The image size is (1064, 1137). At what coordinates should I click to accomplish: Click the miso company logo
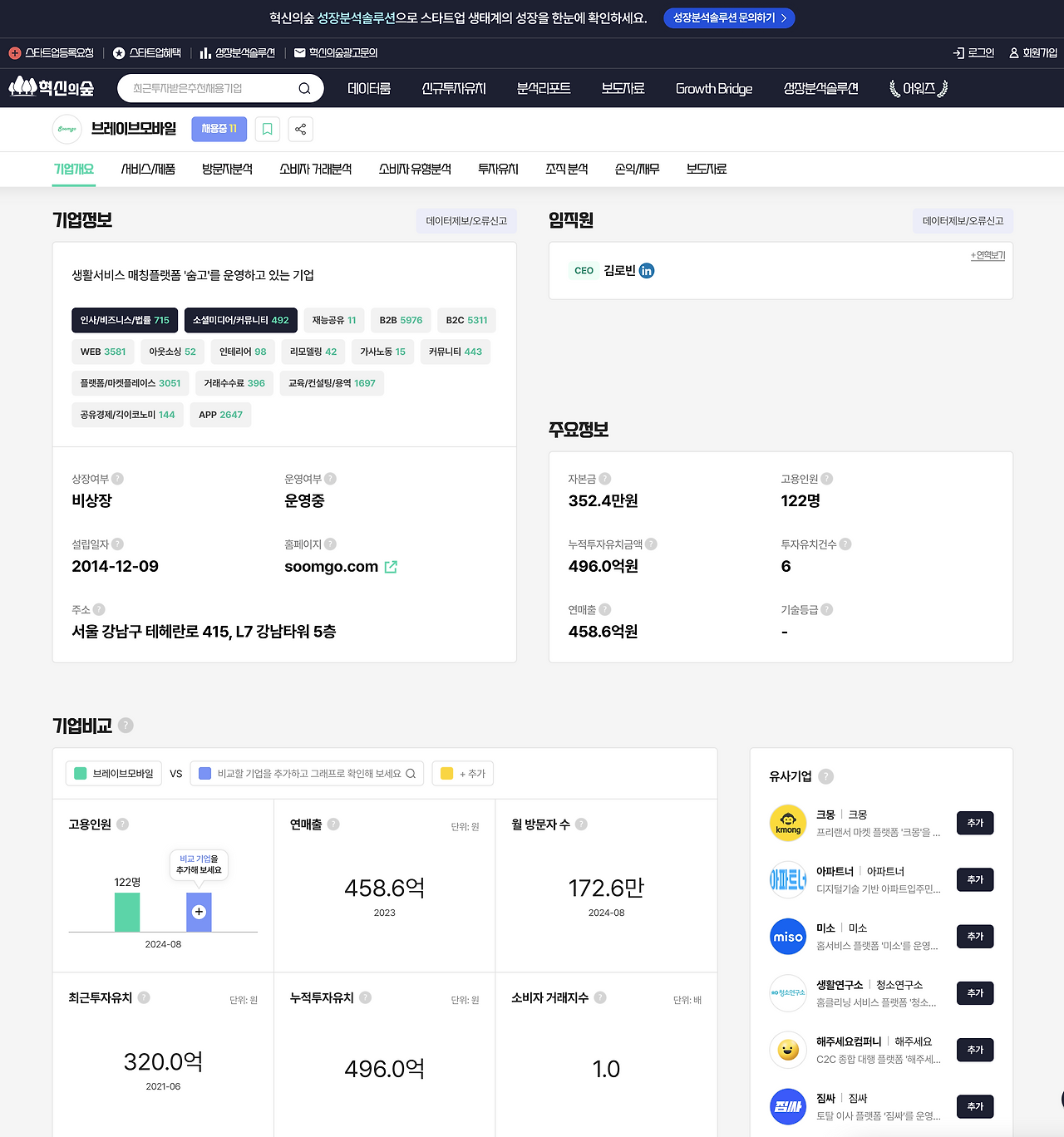(788, 937)
